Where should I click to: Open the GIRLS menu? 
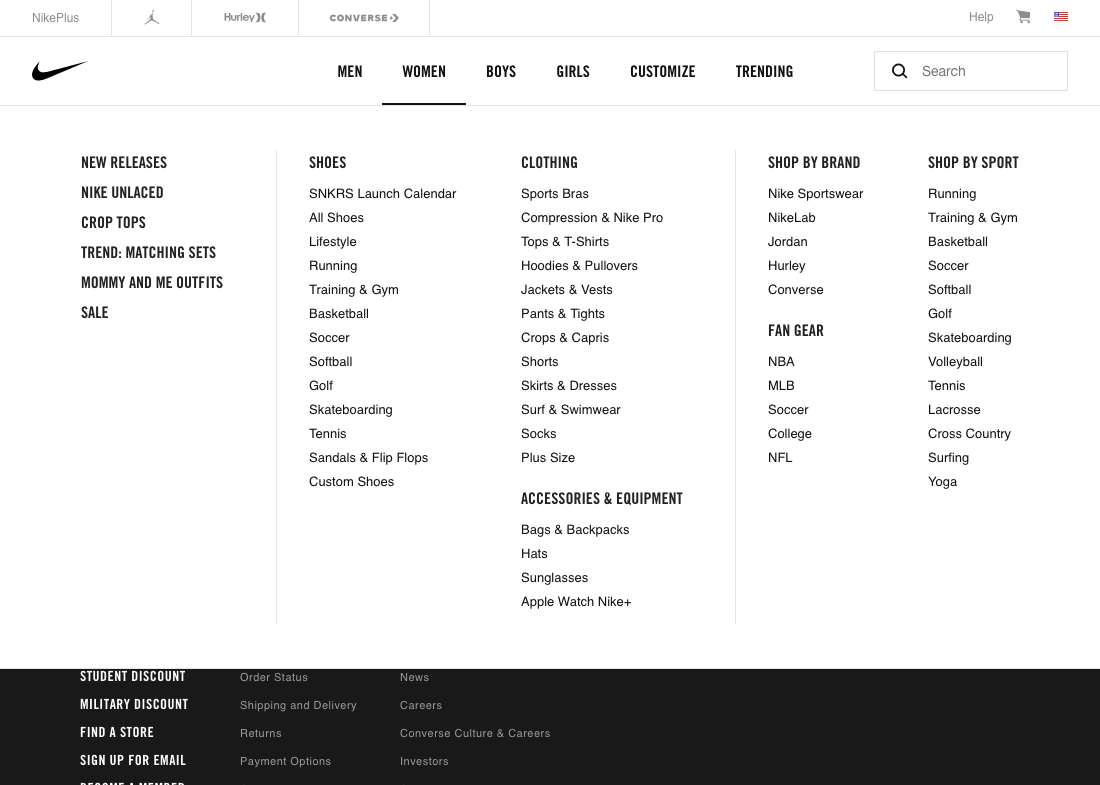pyautogui.click(x=573, y=71)
